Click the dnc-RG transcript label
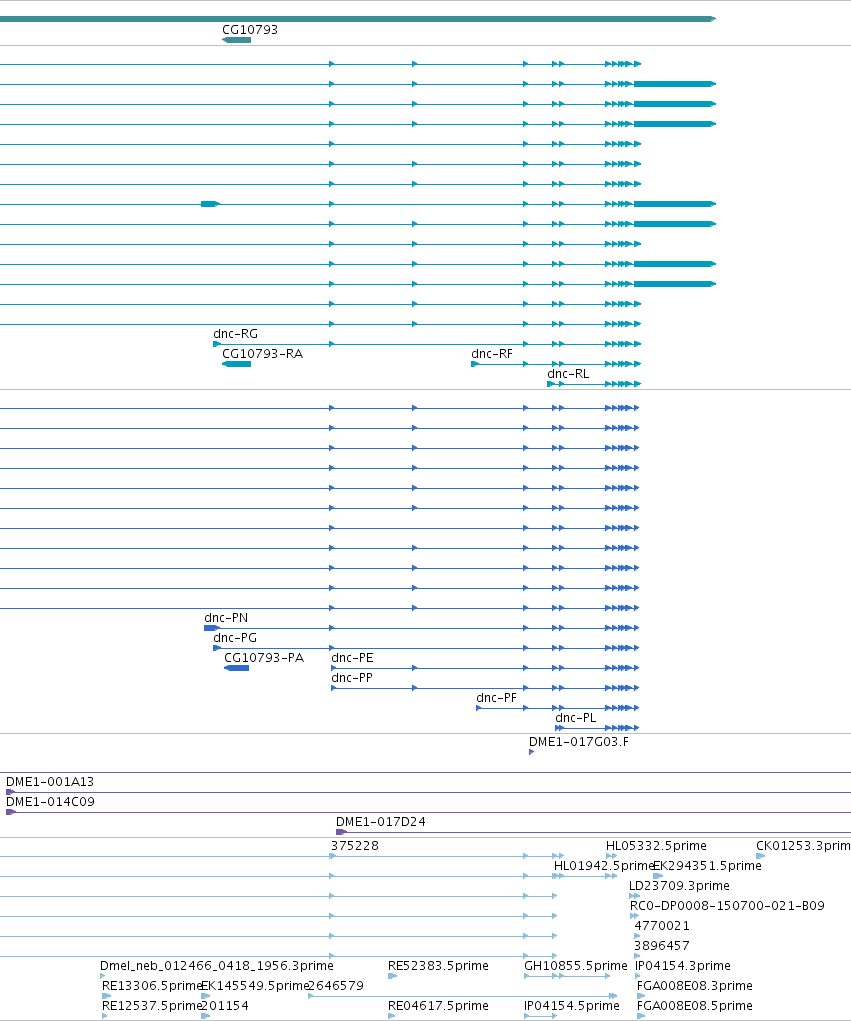The image size is (851, 1021). (x=236, y=333)
